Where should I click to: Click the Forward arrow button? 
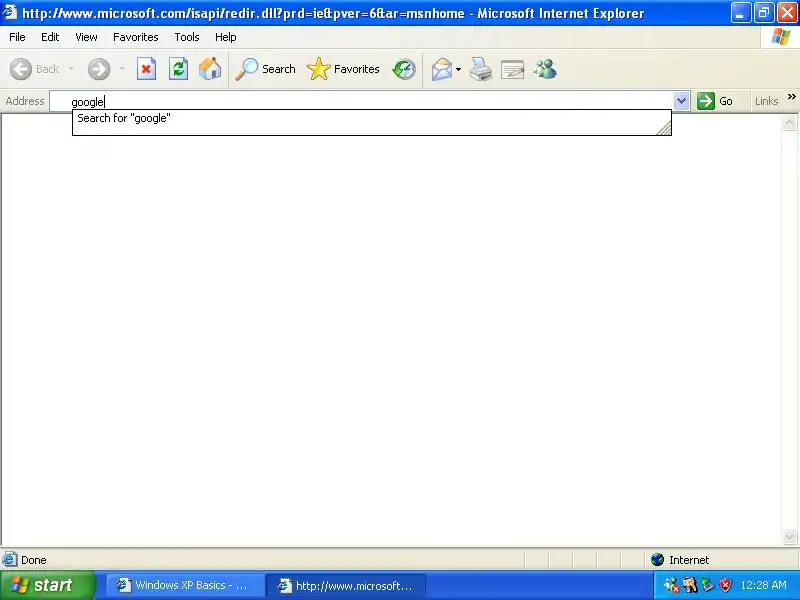click(99, 69)
